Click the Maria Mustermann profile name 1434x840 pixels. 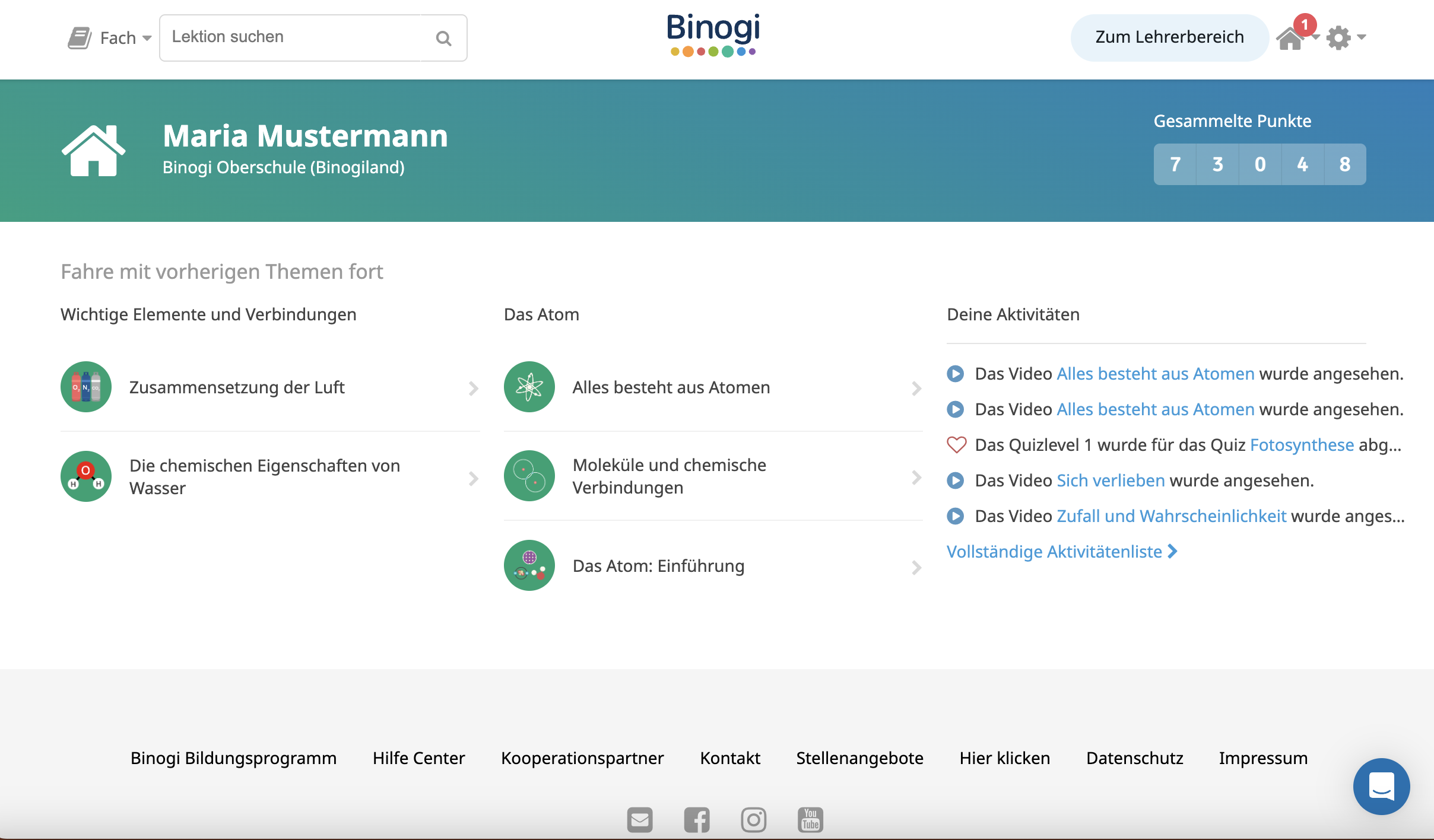tap(305, 136)
